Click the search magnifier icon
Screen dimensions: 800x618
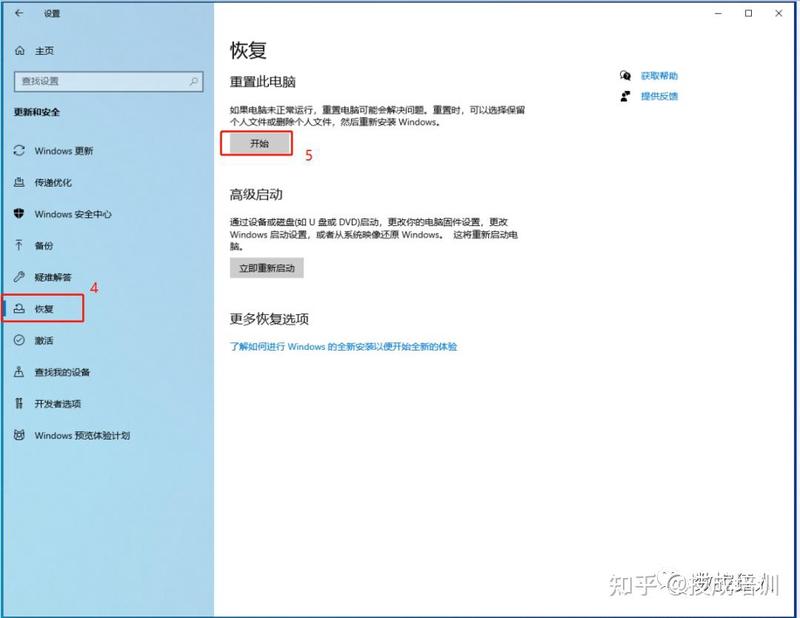(194, 81)
